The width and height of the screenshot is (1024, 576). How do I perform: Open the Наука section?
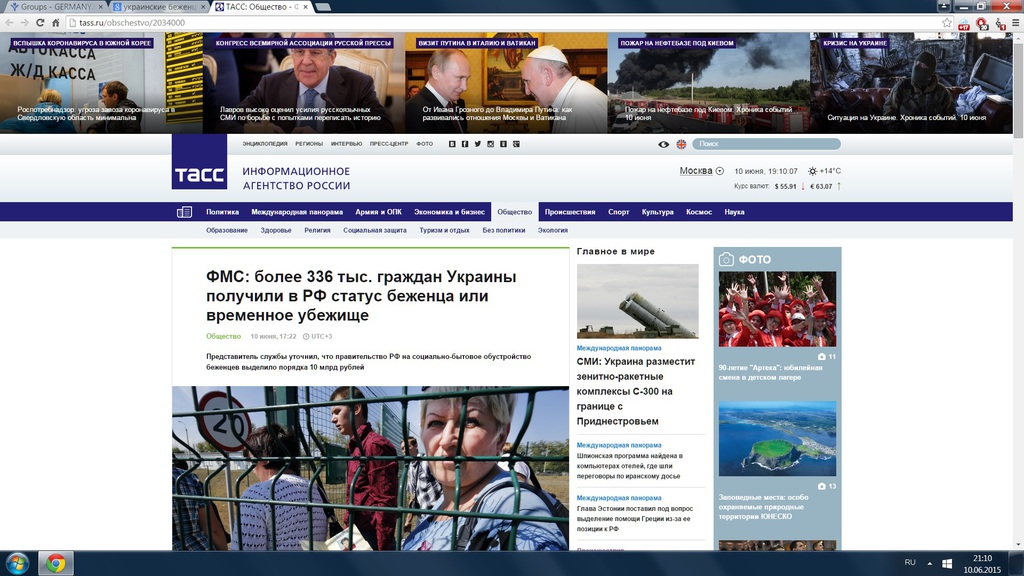[734, 212]
